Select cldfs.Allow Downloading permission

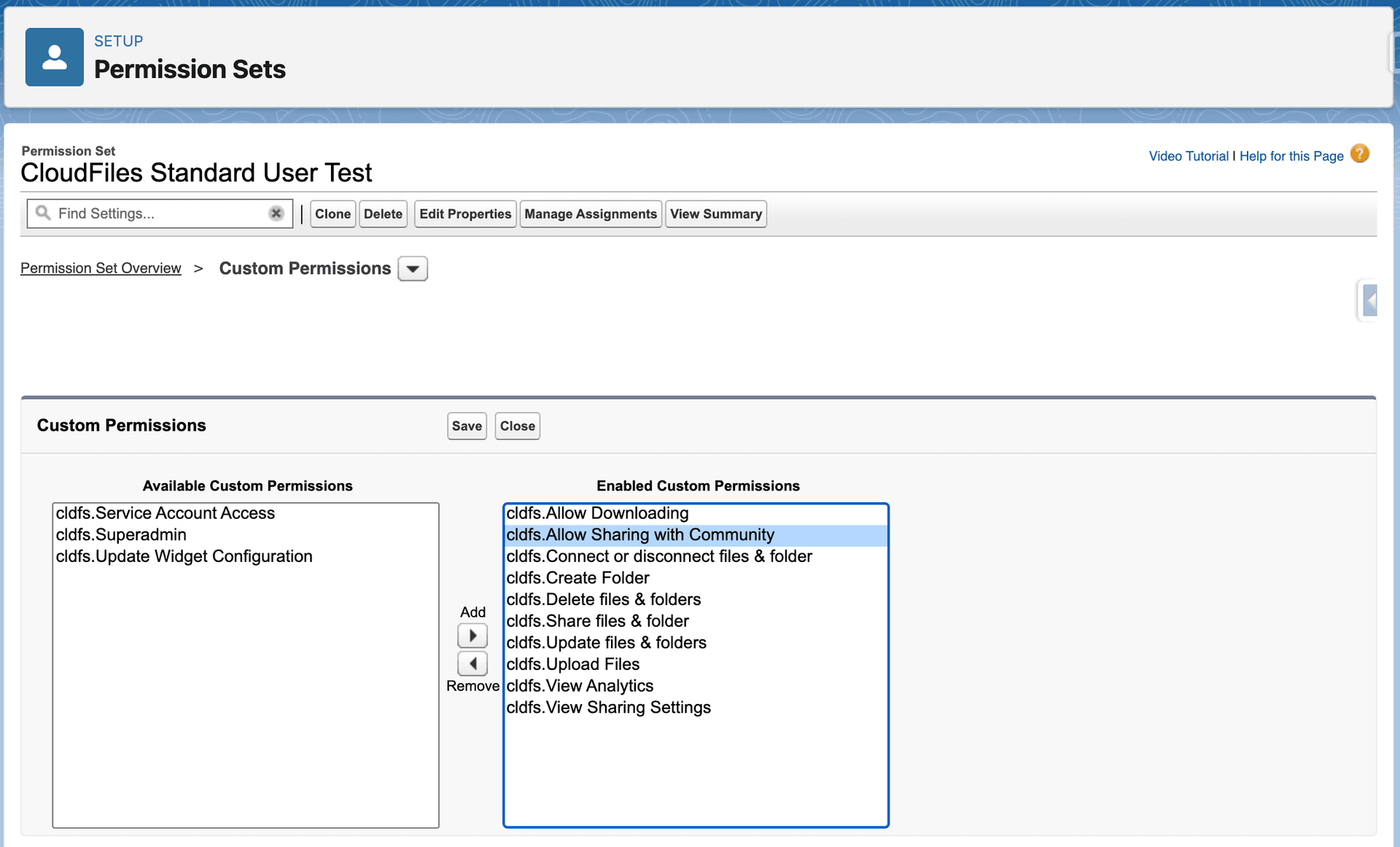point(597,513)
